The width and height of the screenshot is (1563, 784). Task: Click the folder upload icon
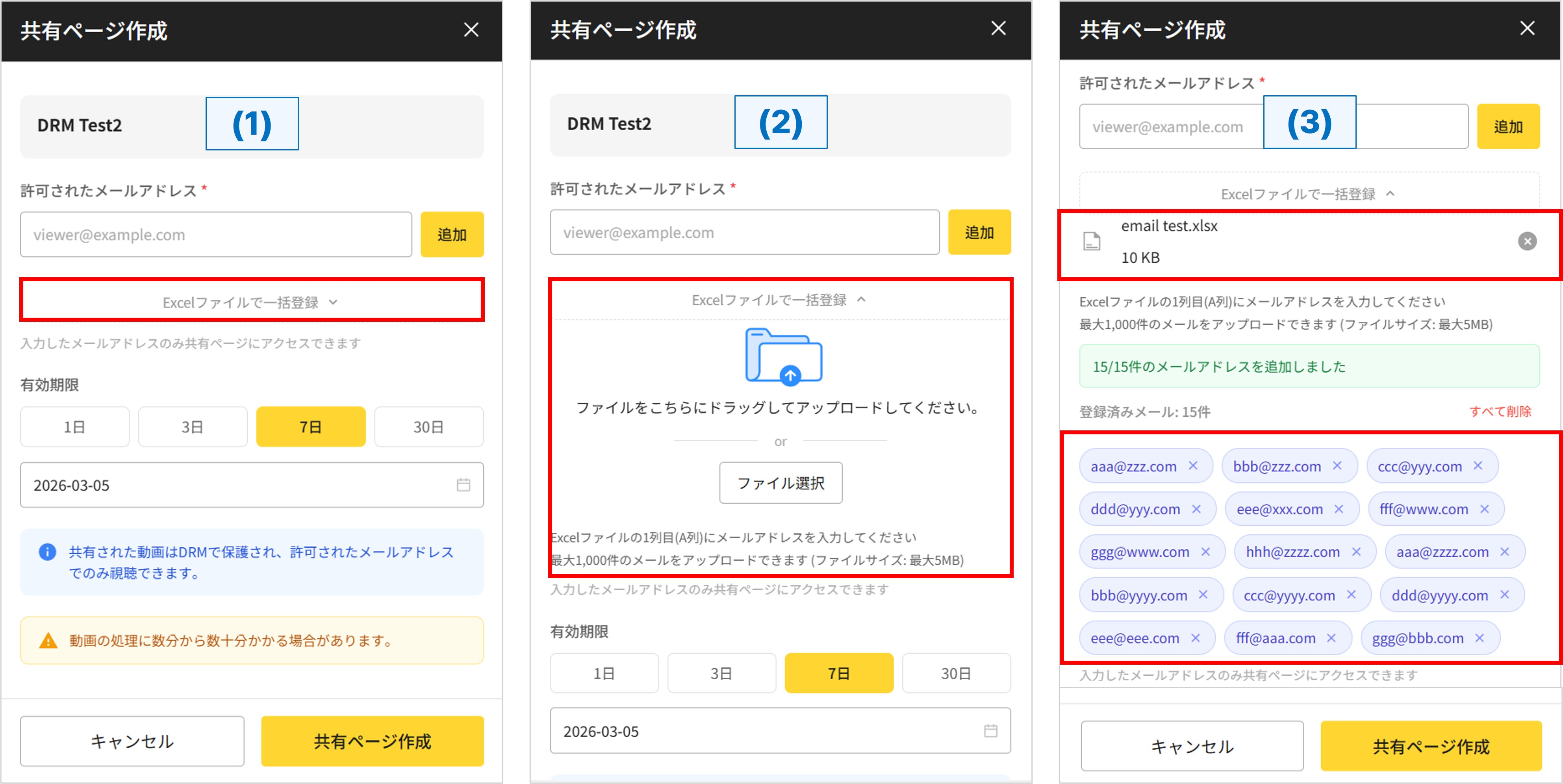click(x=783, y=357)
